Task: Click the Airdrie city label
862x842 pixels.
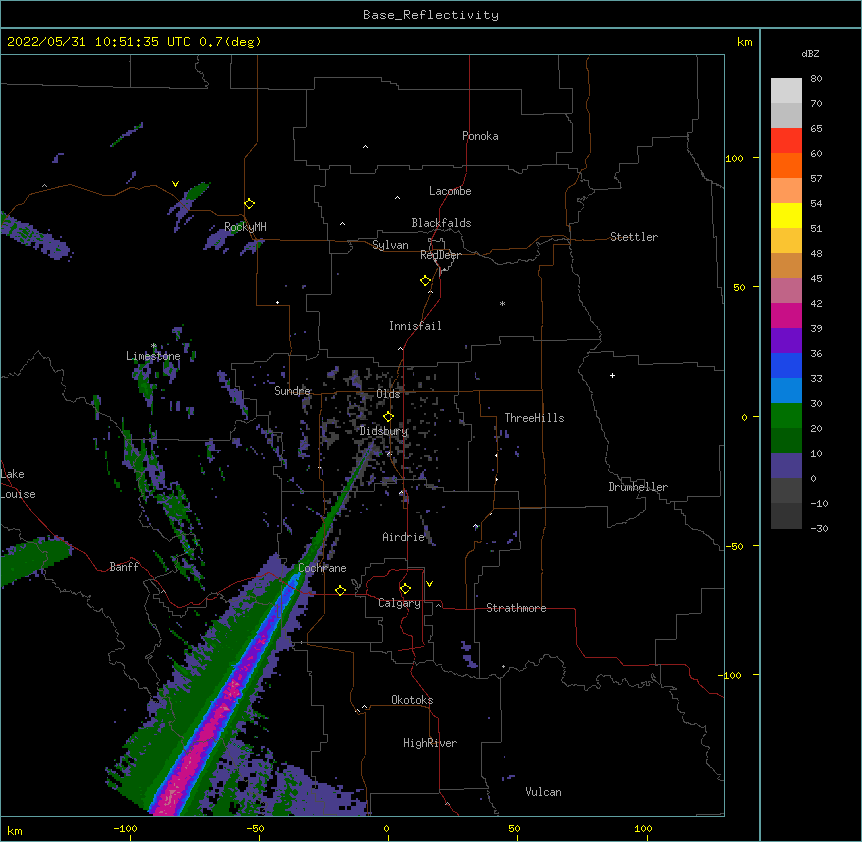Action: (403, 537)
